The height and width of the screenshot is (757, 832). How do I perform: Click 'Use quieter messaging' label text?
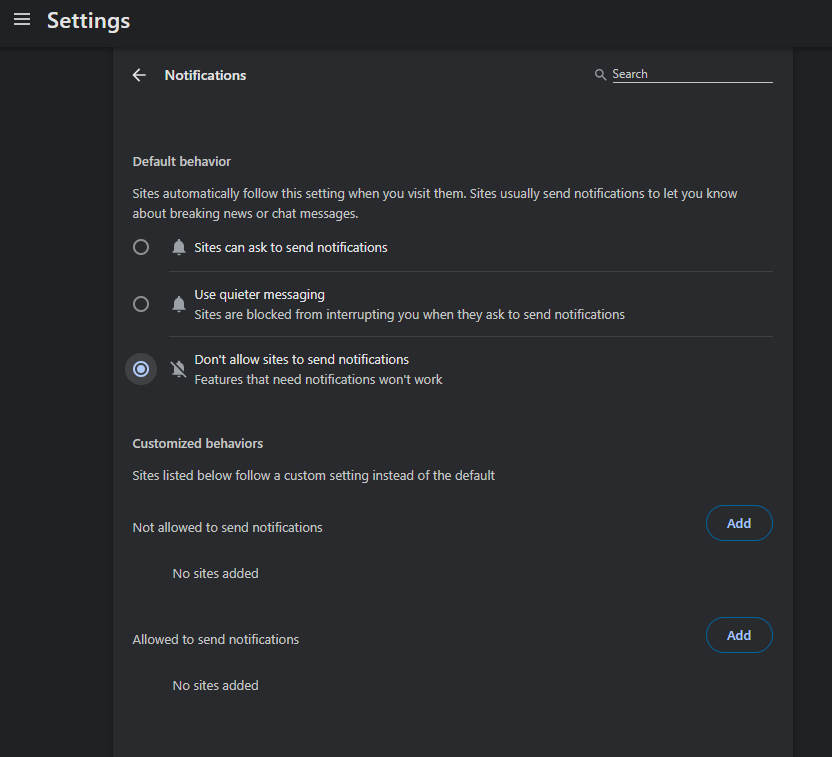(x=259, y=294)
